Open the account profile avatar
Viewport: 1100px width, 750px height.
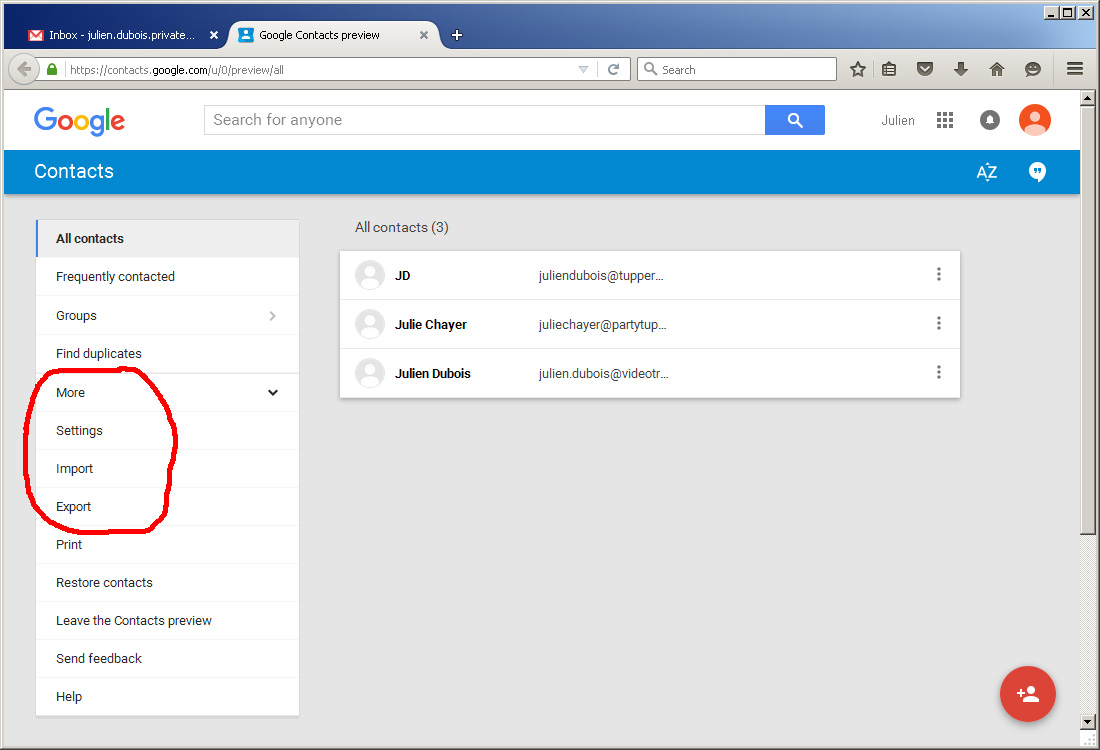tap(1034, 120)
